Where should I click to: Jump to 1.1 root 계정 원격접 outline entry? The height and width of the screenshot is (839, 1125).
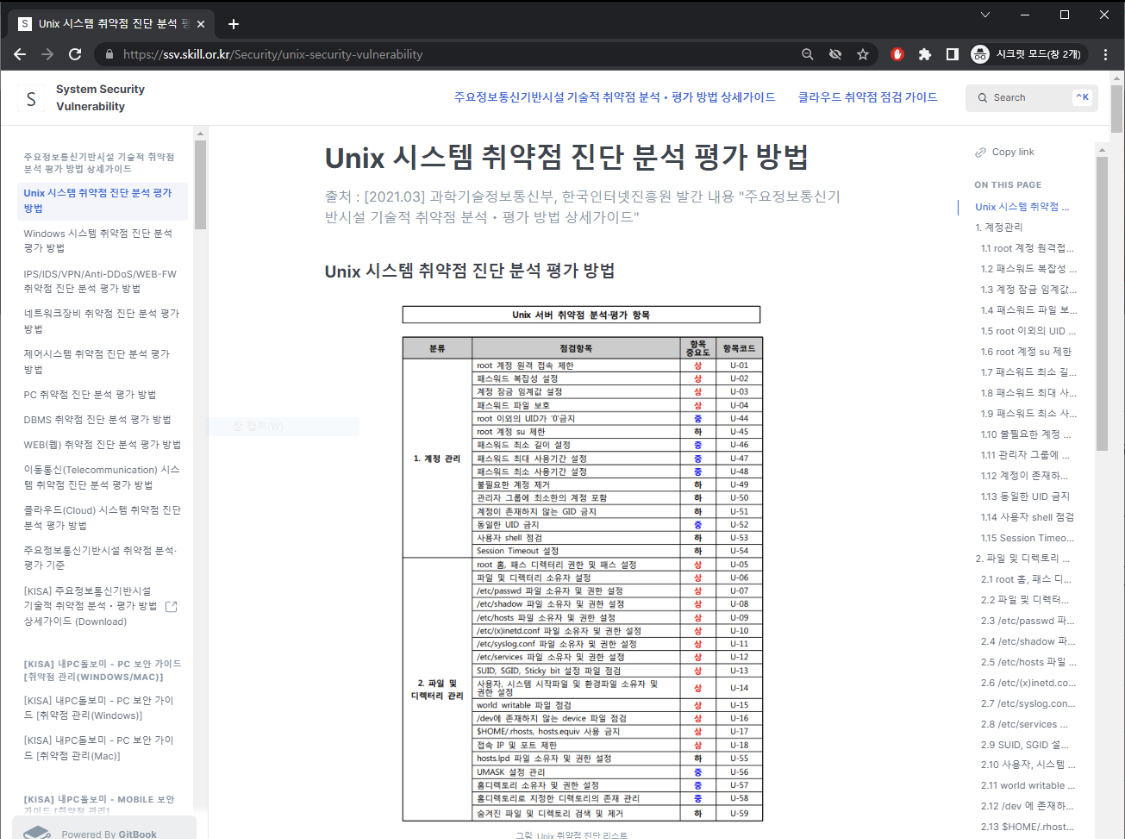[1027, 248]
